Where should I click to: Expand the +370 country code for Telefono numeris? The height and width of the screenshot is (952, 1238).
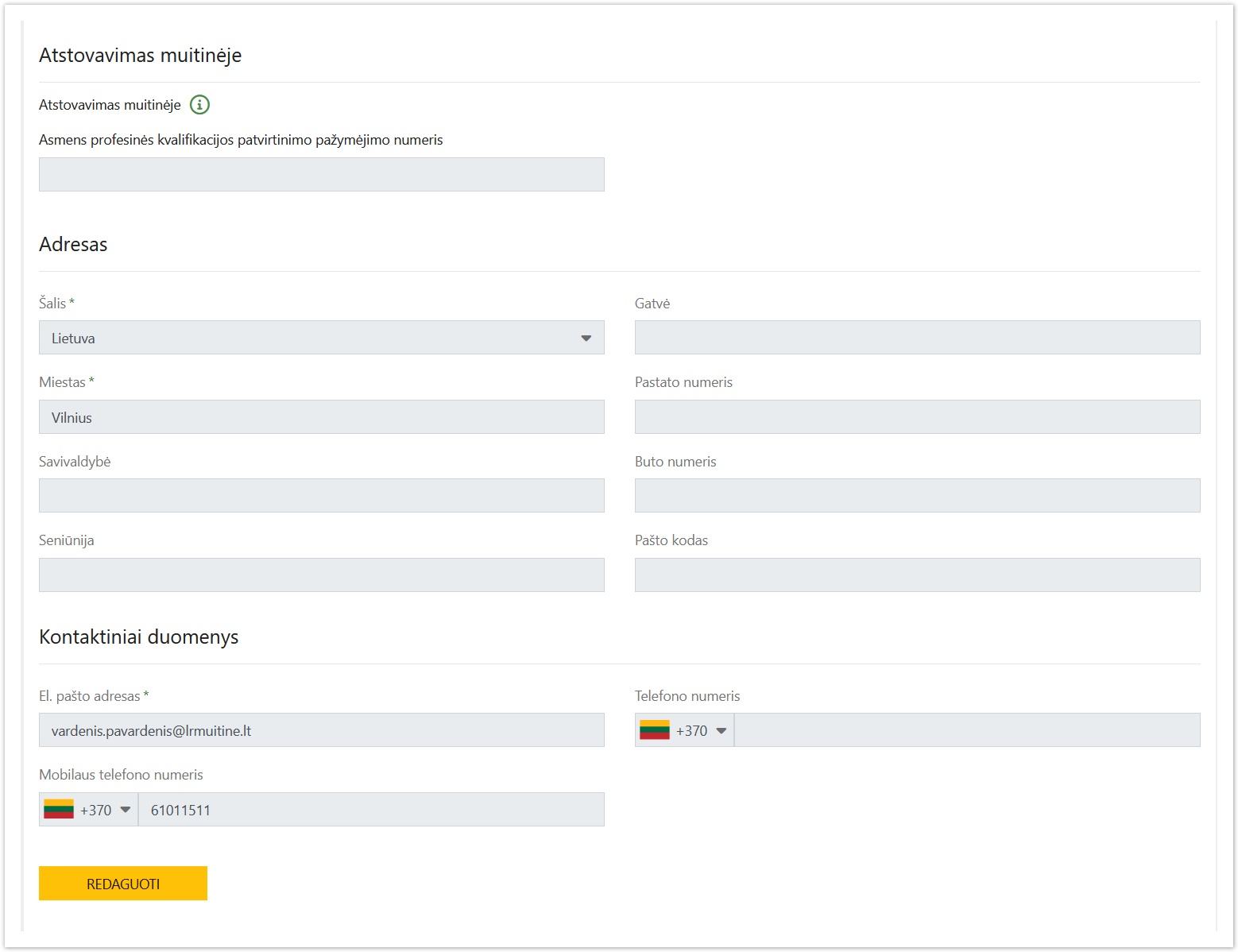point(685,730)
